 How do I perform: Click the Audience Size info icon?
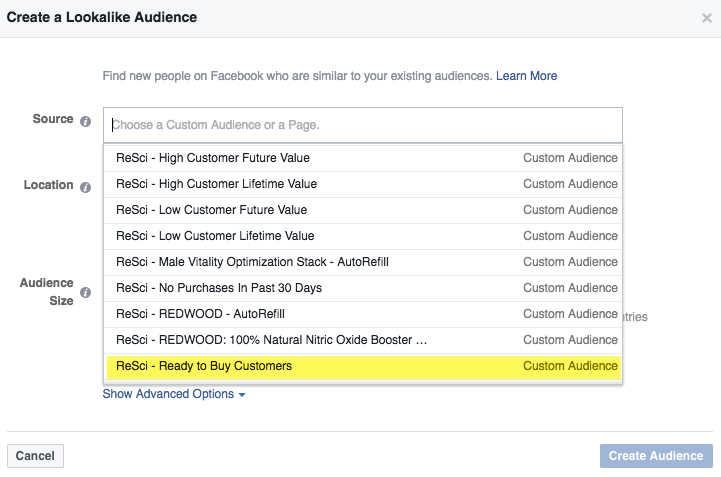(x=85, y=293)
